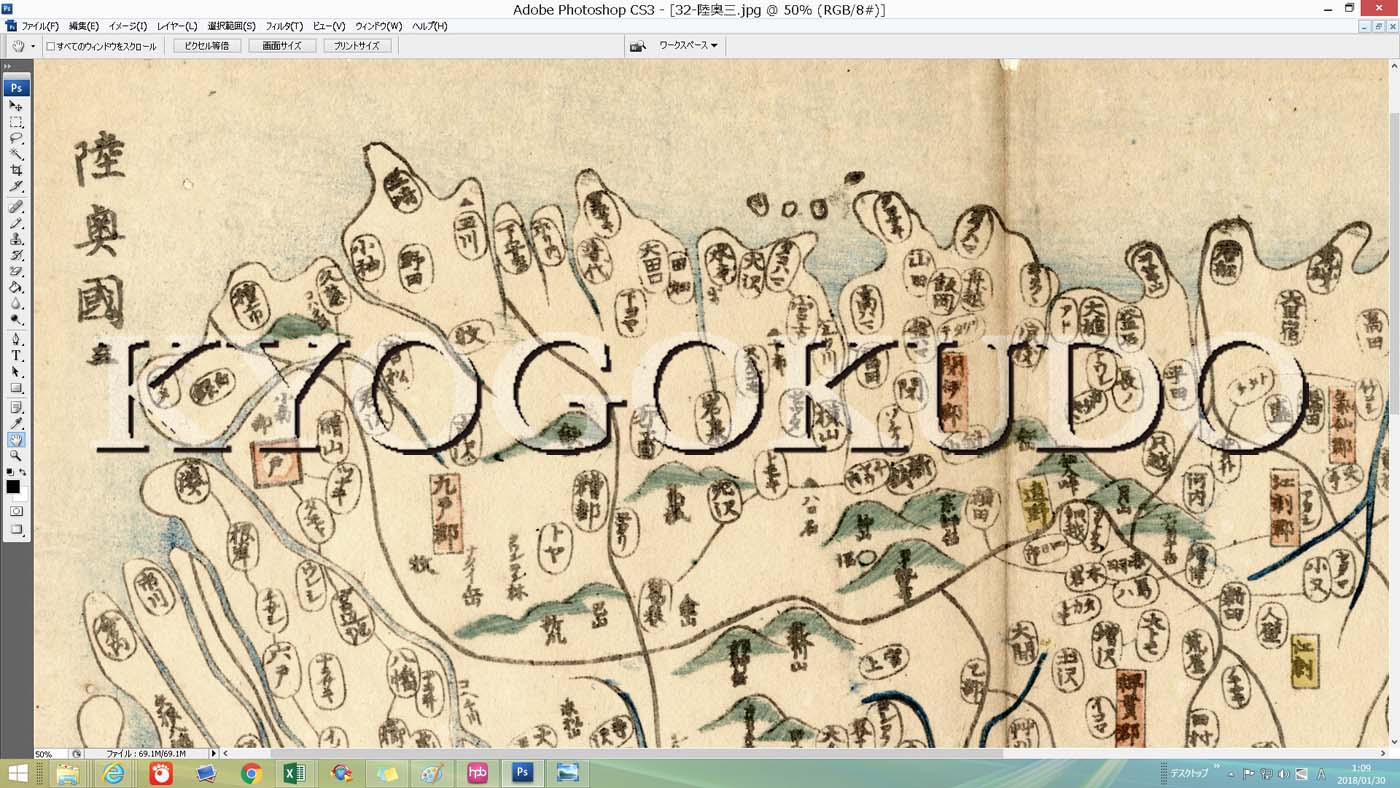Image resolution: width=1400 pixels, height=788 pixels.
Task: Swap foreground and background colors
Action: pyautogui.click(x=23, y=471)
